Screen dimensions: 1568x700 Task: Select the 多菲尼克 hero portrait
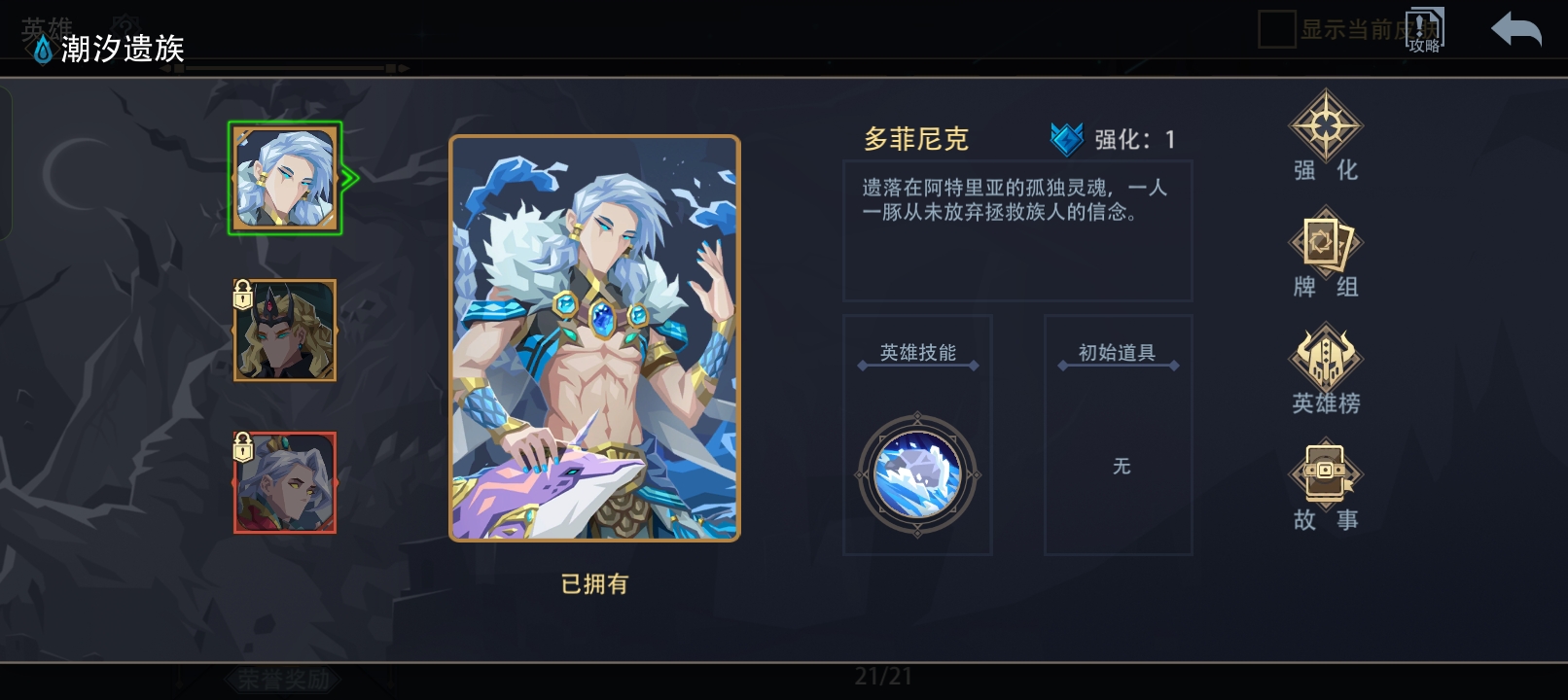(285, 178)
